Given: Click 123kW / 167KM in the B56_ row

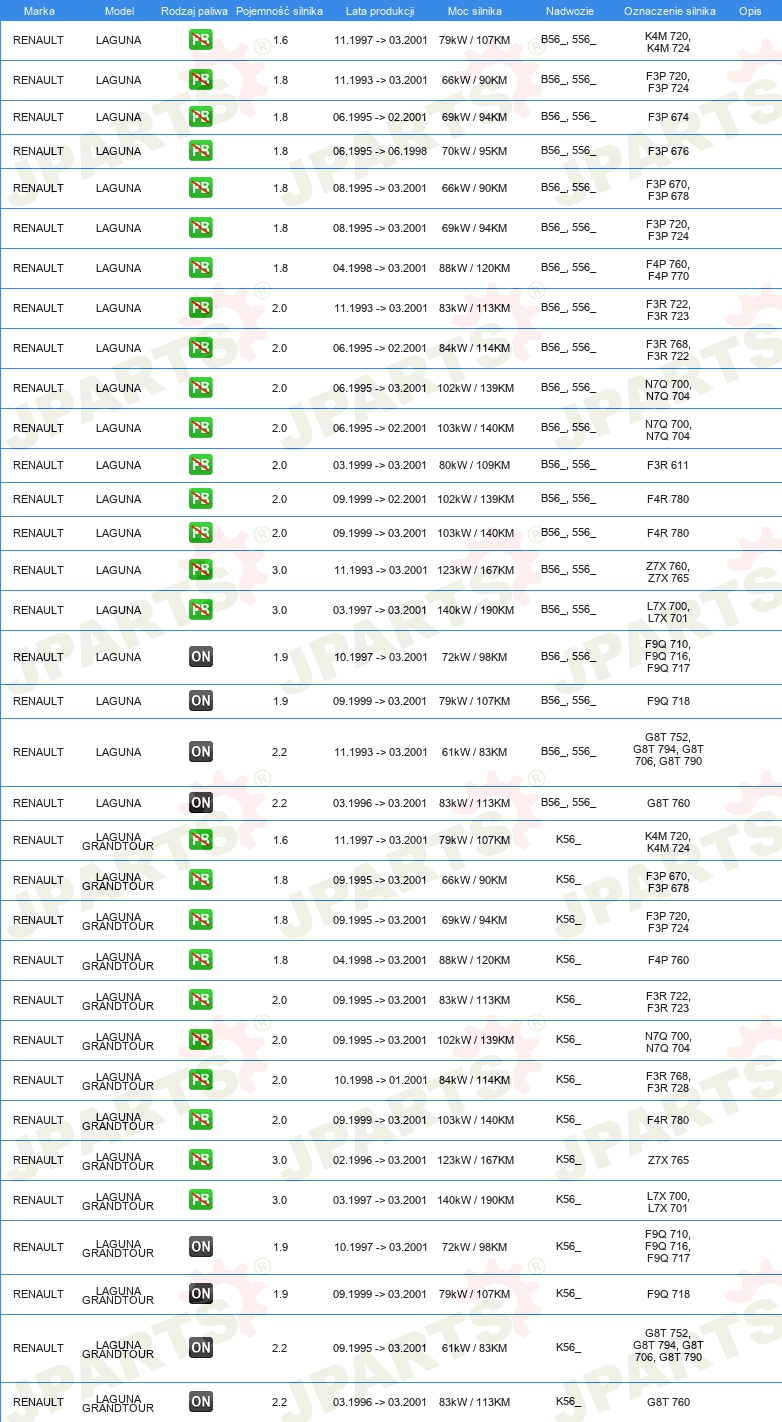Looking at the screenshot, I should click(x=475, y=570).
